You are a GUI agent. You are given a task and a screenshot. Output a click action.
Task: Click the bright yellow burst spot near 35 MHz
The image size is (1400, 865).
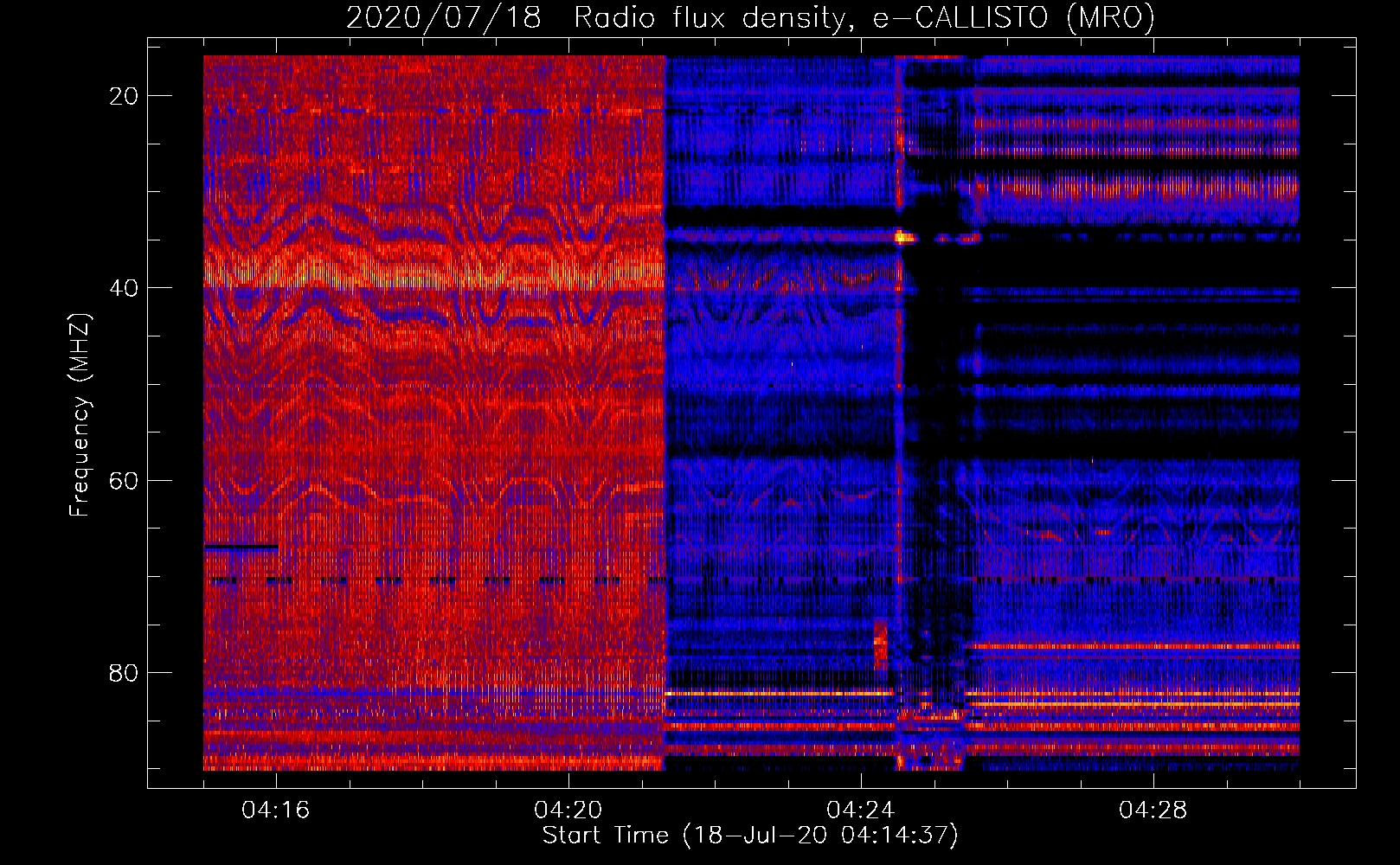pyautogui.click(x=905, y=236)
